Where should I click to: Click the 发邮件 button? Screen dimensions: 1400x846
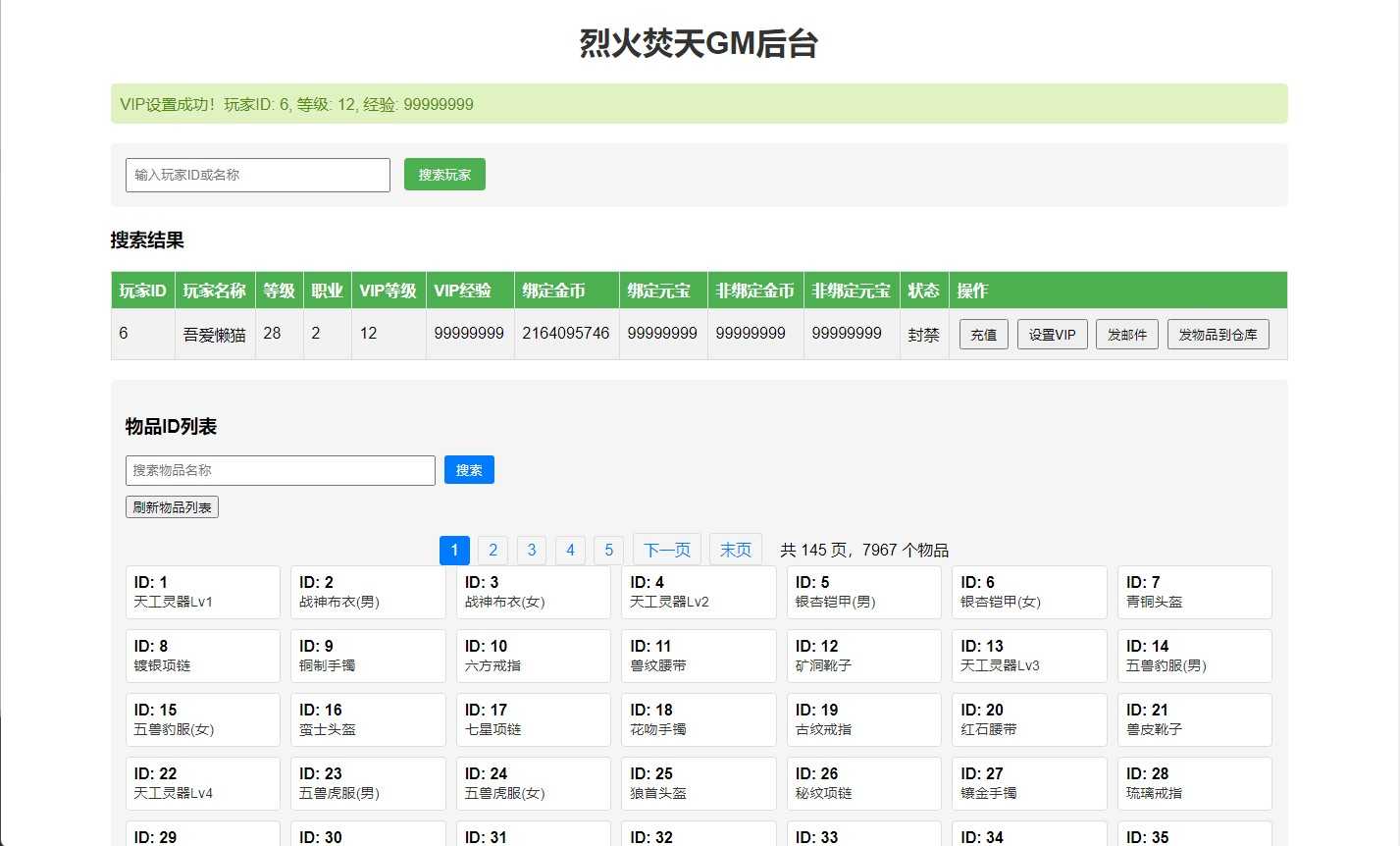click(1126, 335)
